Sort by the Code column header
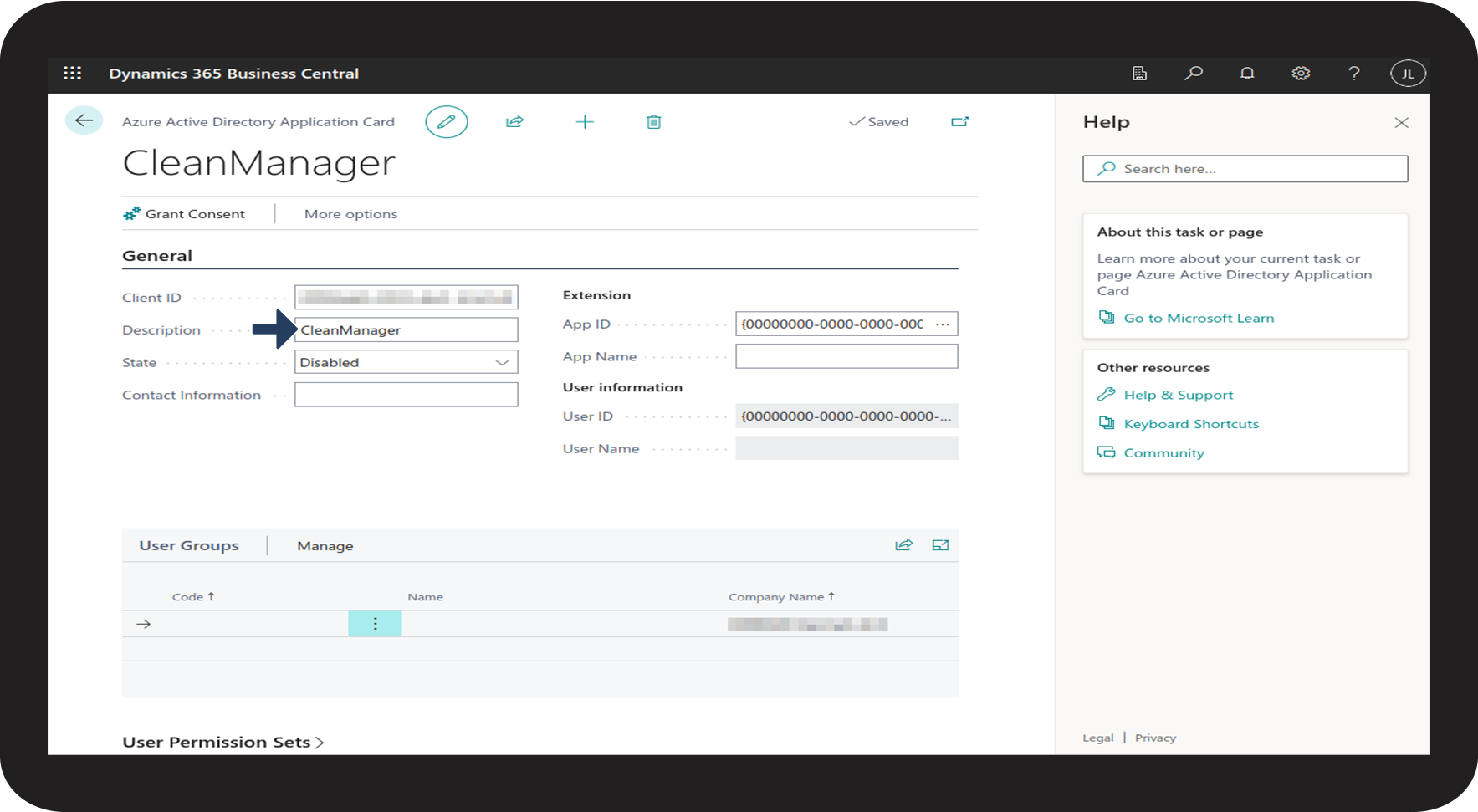 193,596
